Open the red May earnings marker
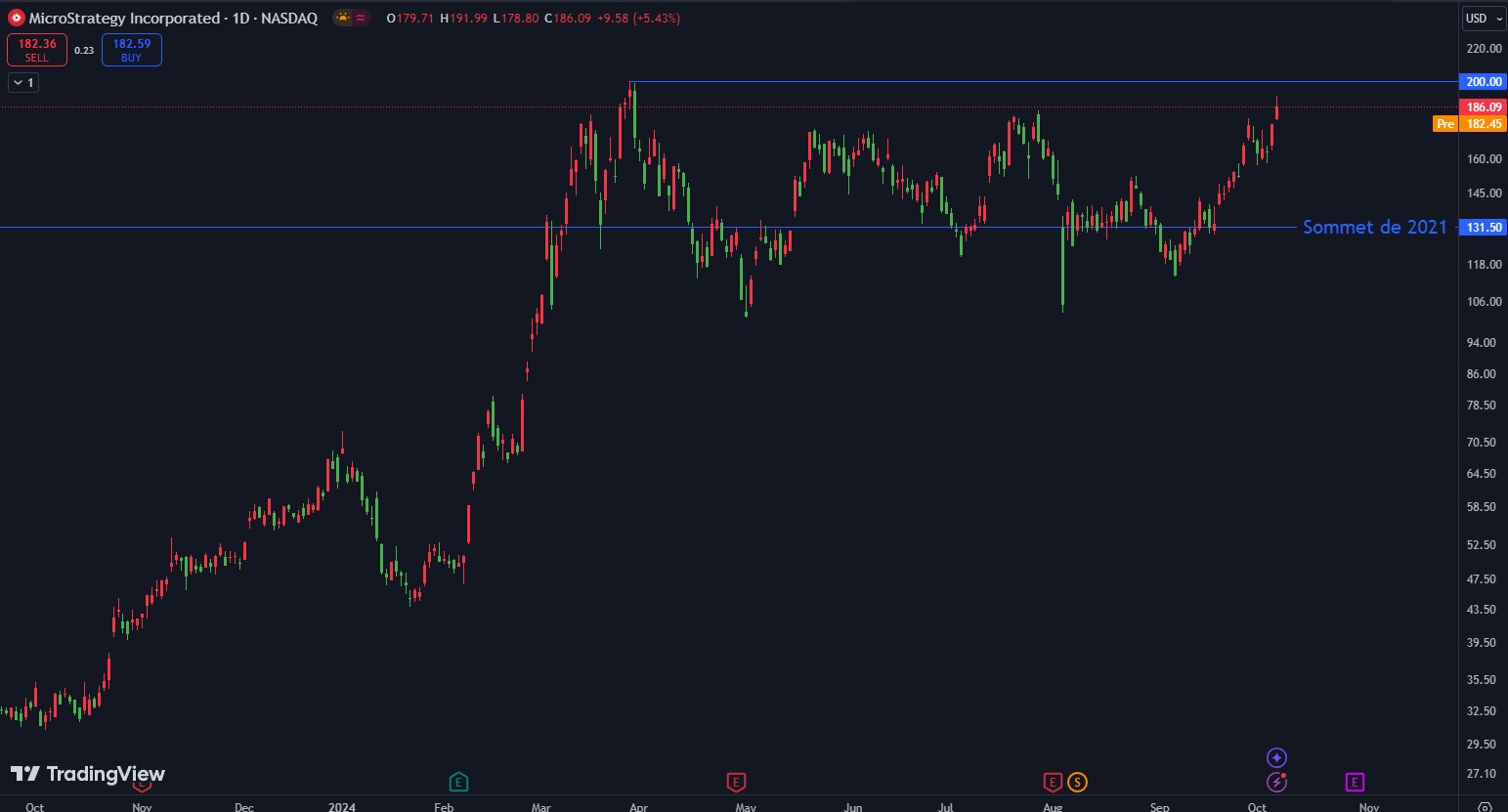 [x=736, y=782]
